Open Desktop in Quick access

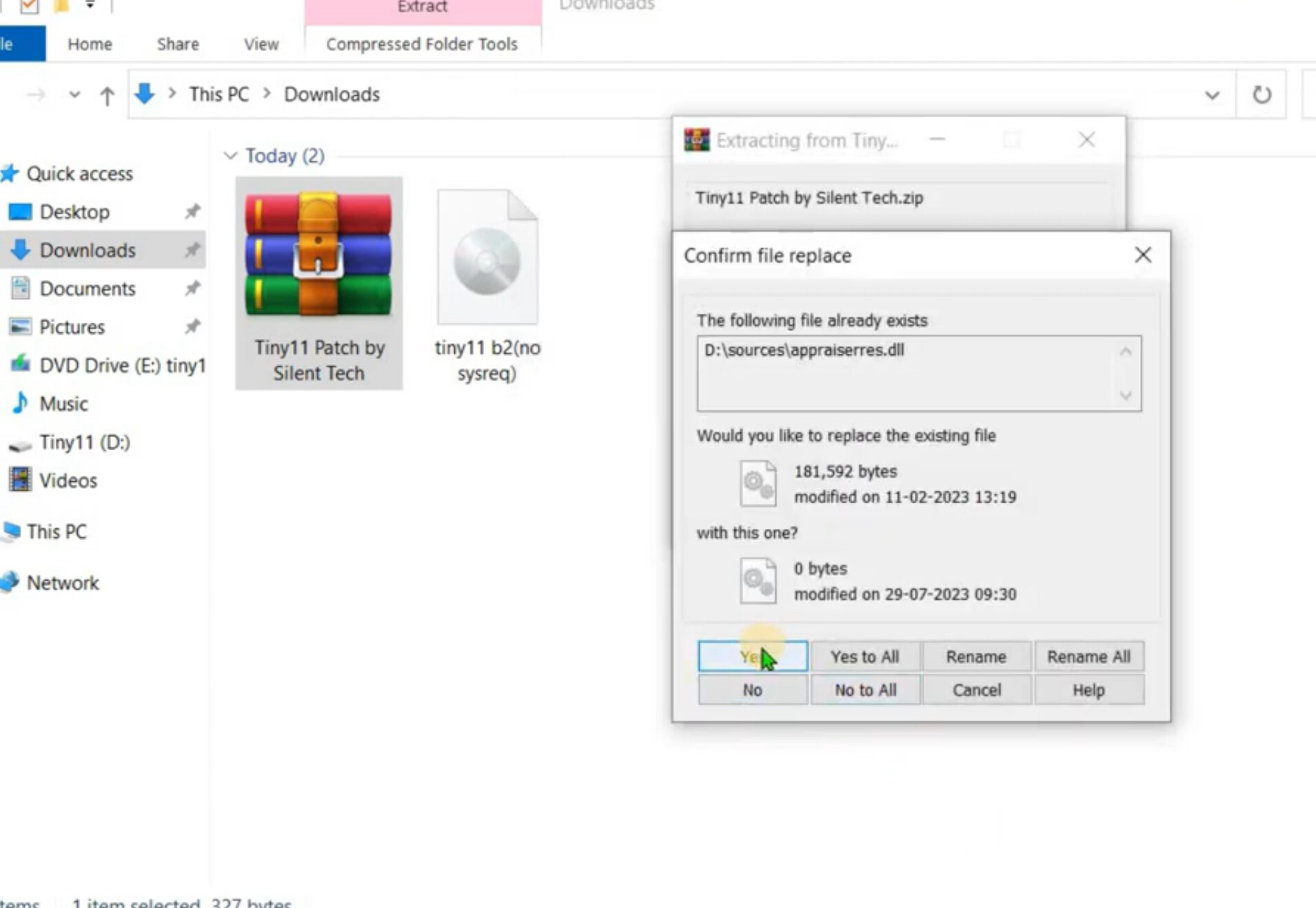pyautogui.click(x=74, y=212)
